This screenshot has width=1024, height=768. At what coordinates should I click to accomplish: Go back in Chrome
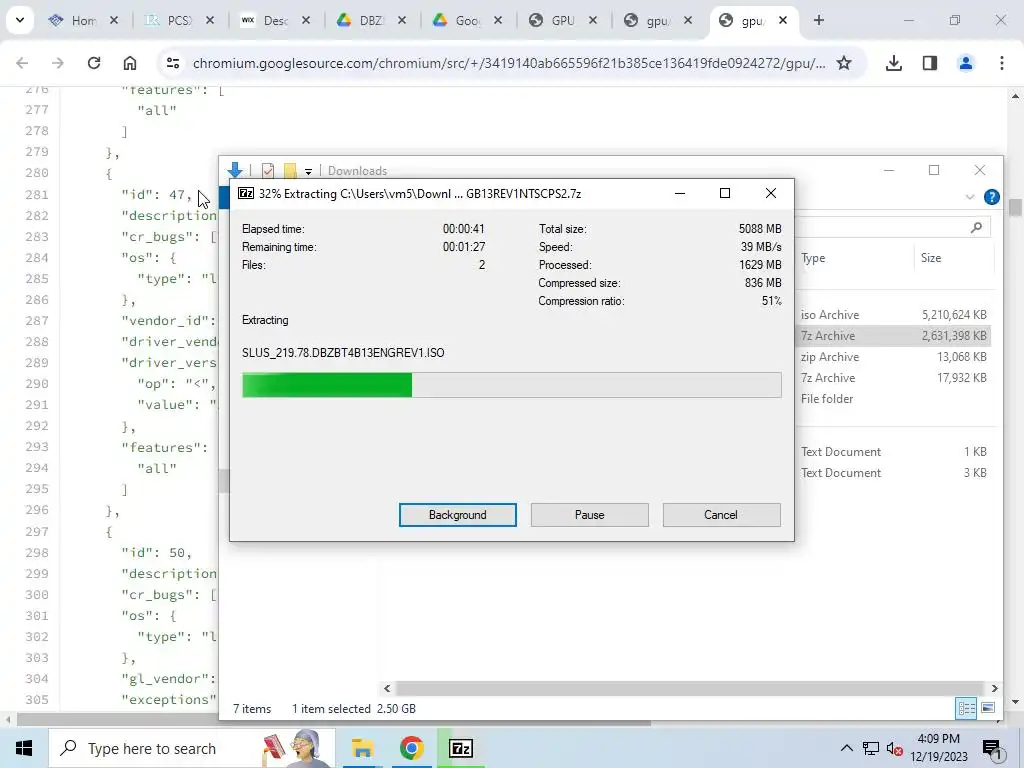coord(22,63)
